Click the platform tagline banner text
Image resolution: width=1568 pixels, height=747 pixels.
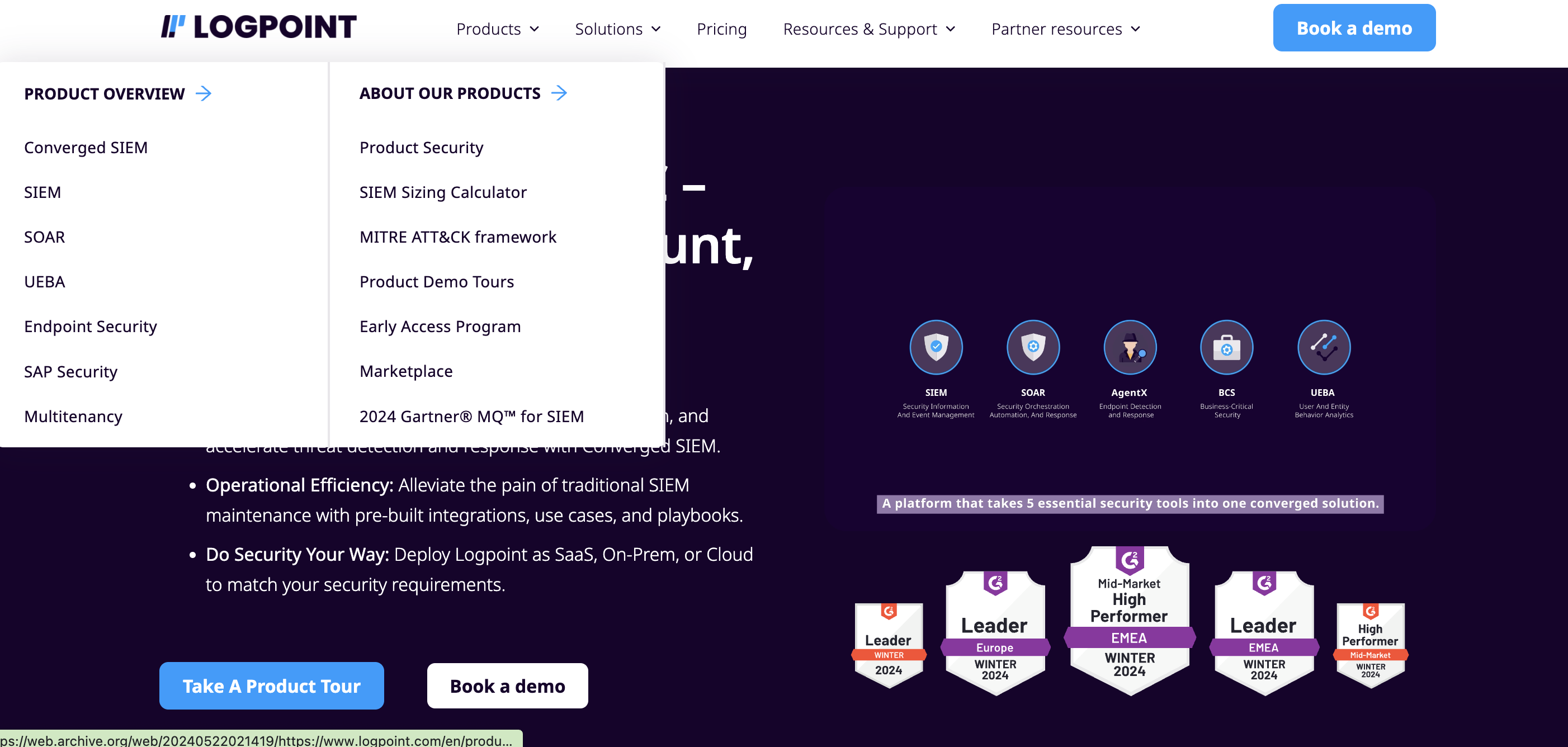(x=1130, y=503)
